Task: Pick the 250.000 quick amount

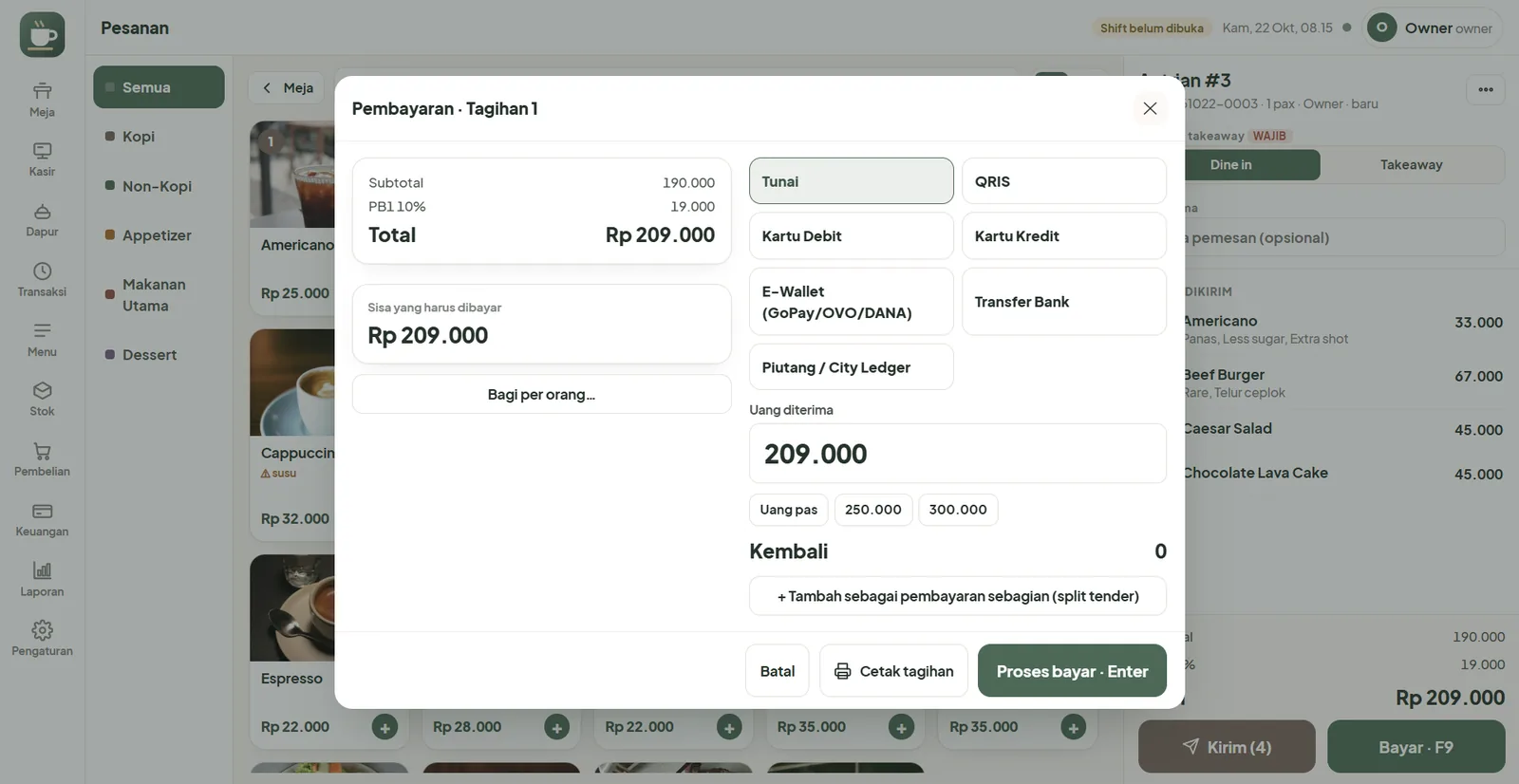Action: [873, 510]
